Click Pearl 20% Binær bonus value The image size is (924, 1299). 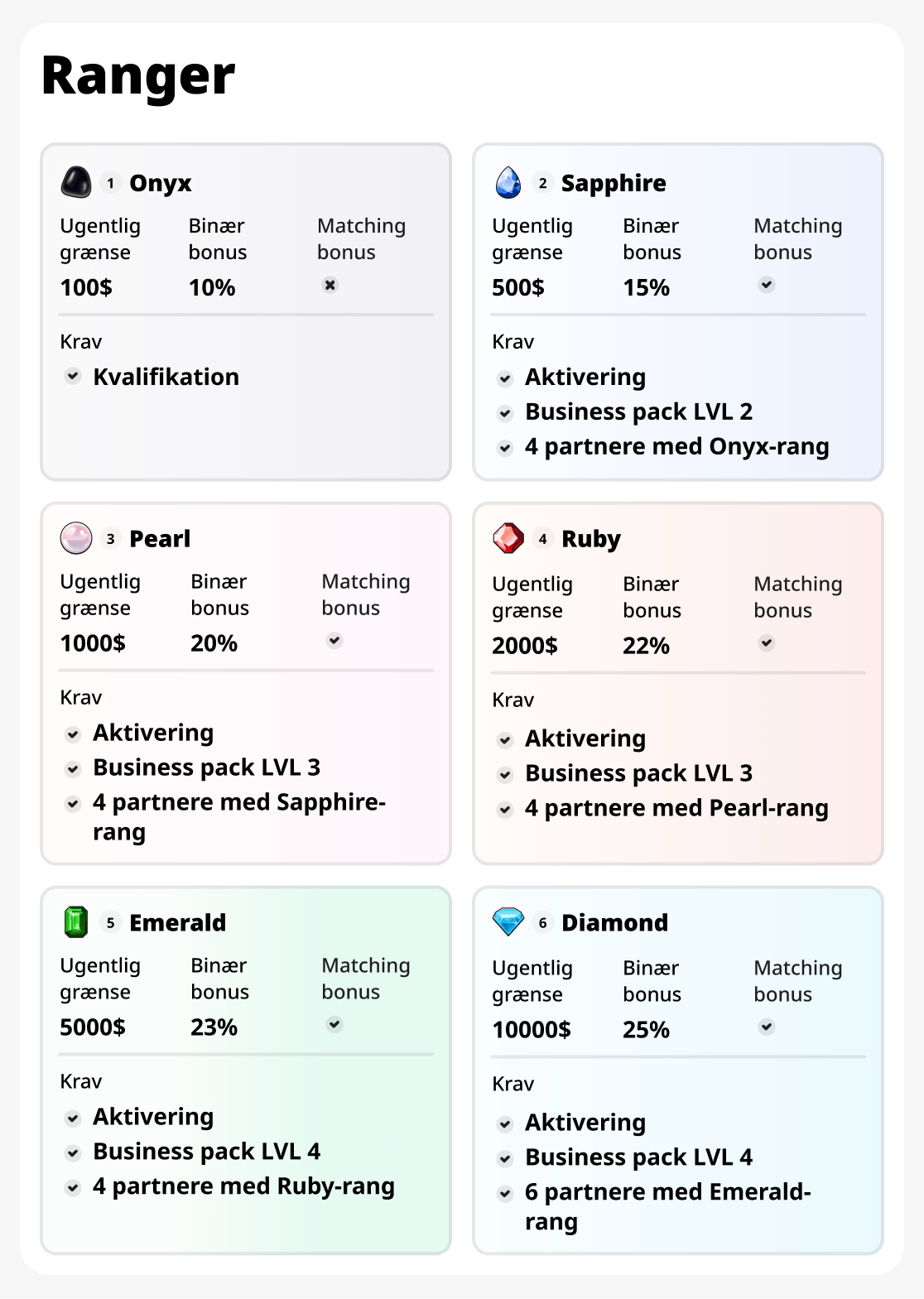[x=214, y=643]
